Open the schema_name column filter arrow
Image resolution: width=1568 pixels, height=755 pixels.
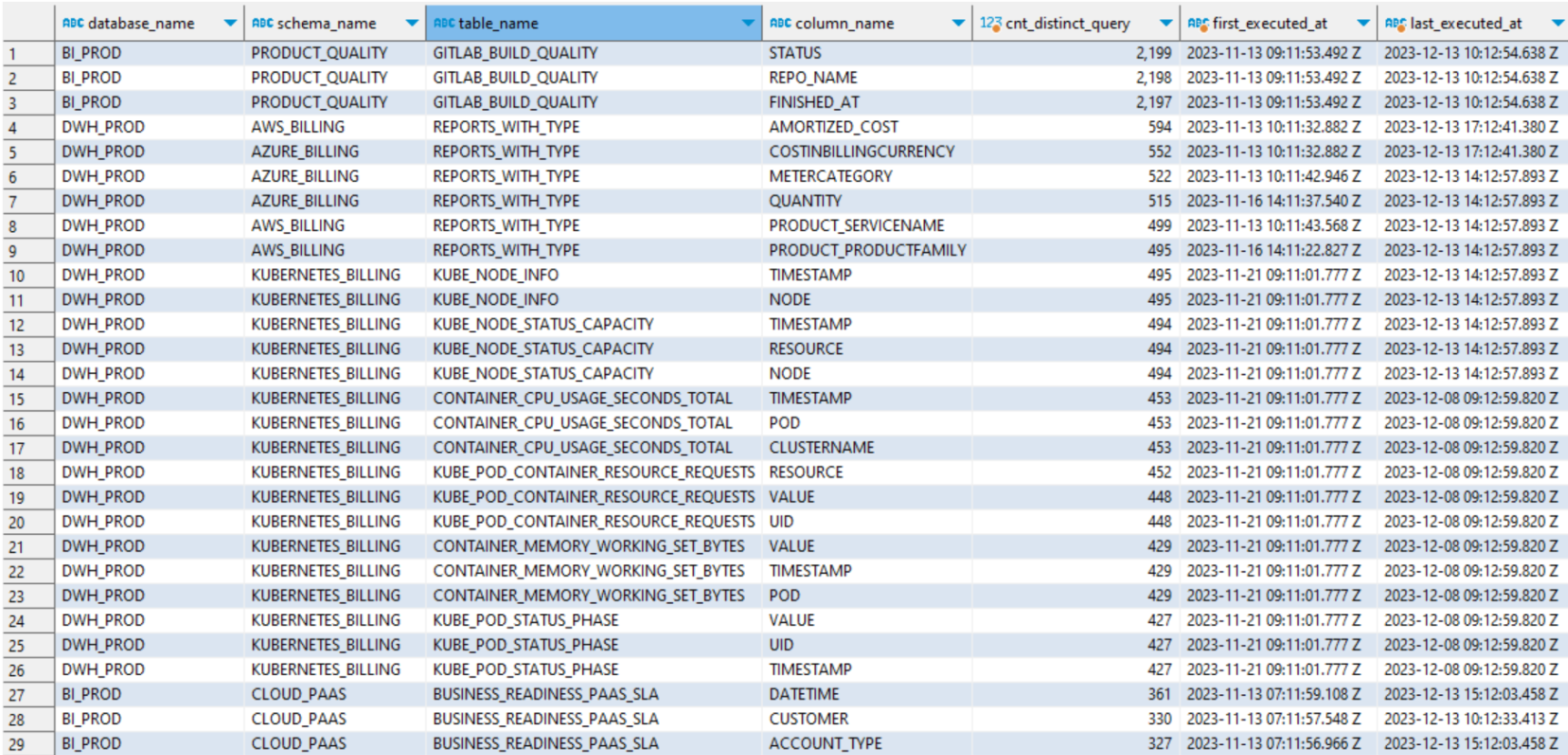pyautogui.click(x=412, y=24)
